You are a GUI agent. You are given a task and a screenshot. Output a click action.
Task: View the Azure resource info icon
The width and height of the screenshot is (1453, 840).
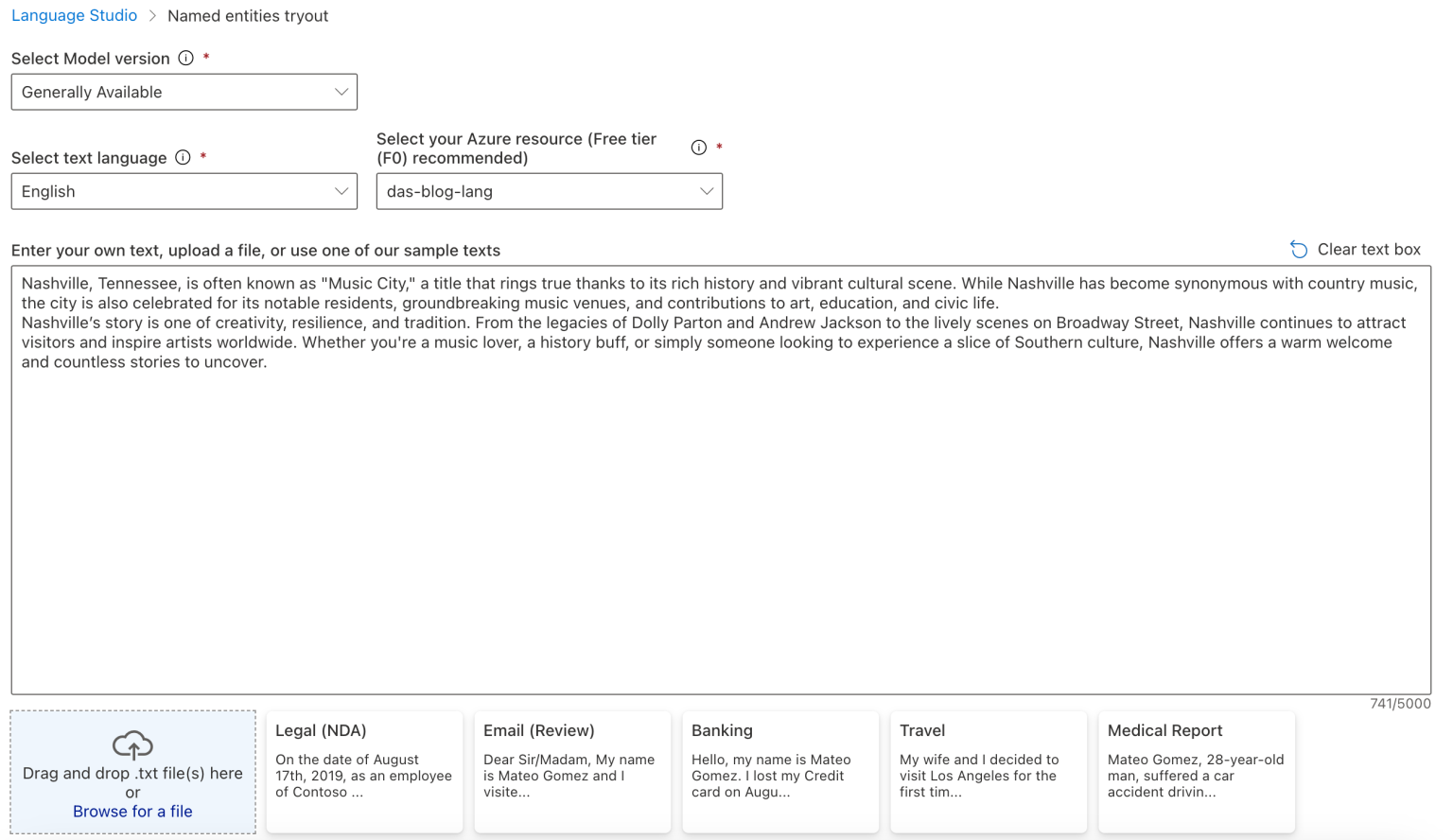[699, 147]
